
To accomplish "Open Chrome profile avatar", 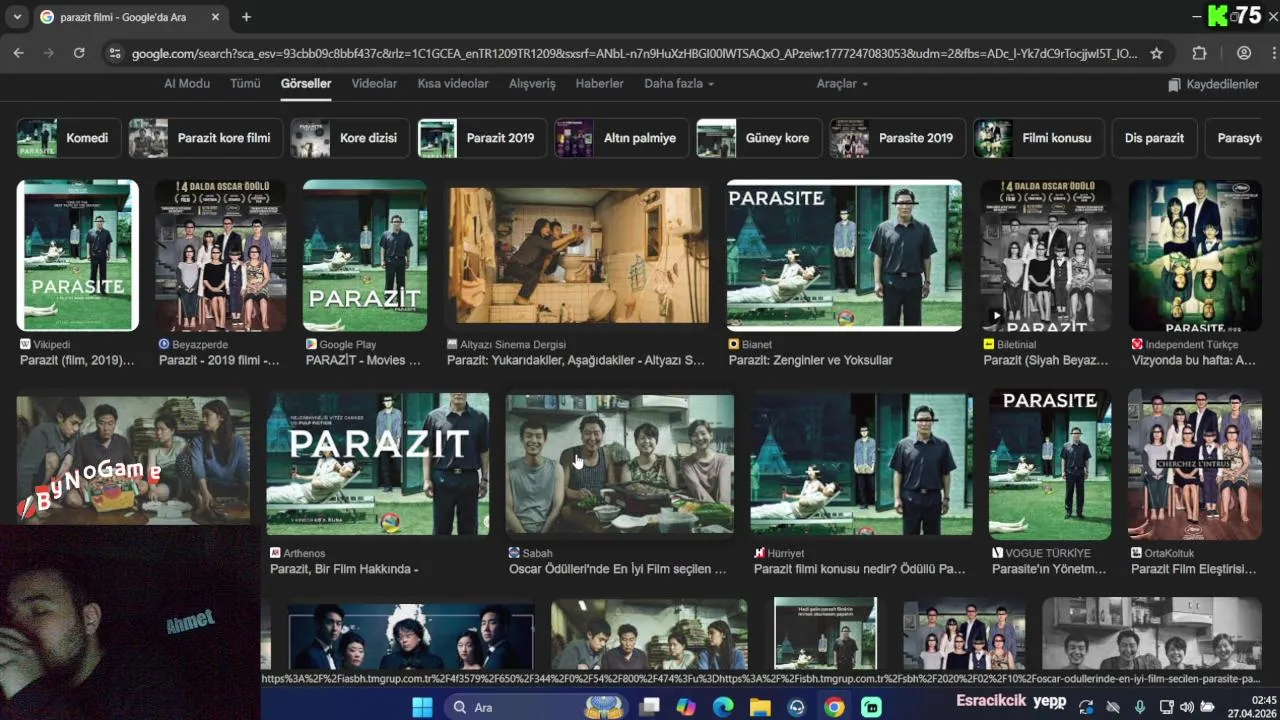I will (x=1244, y=53).
